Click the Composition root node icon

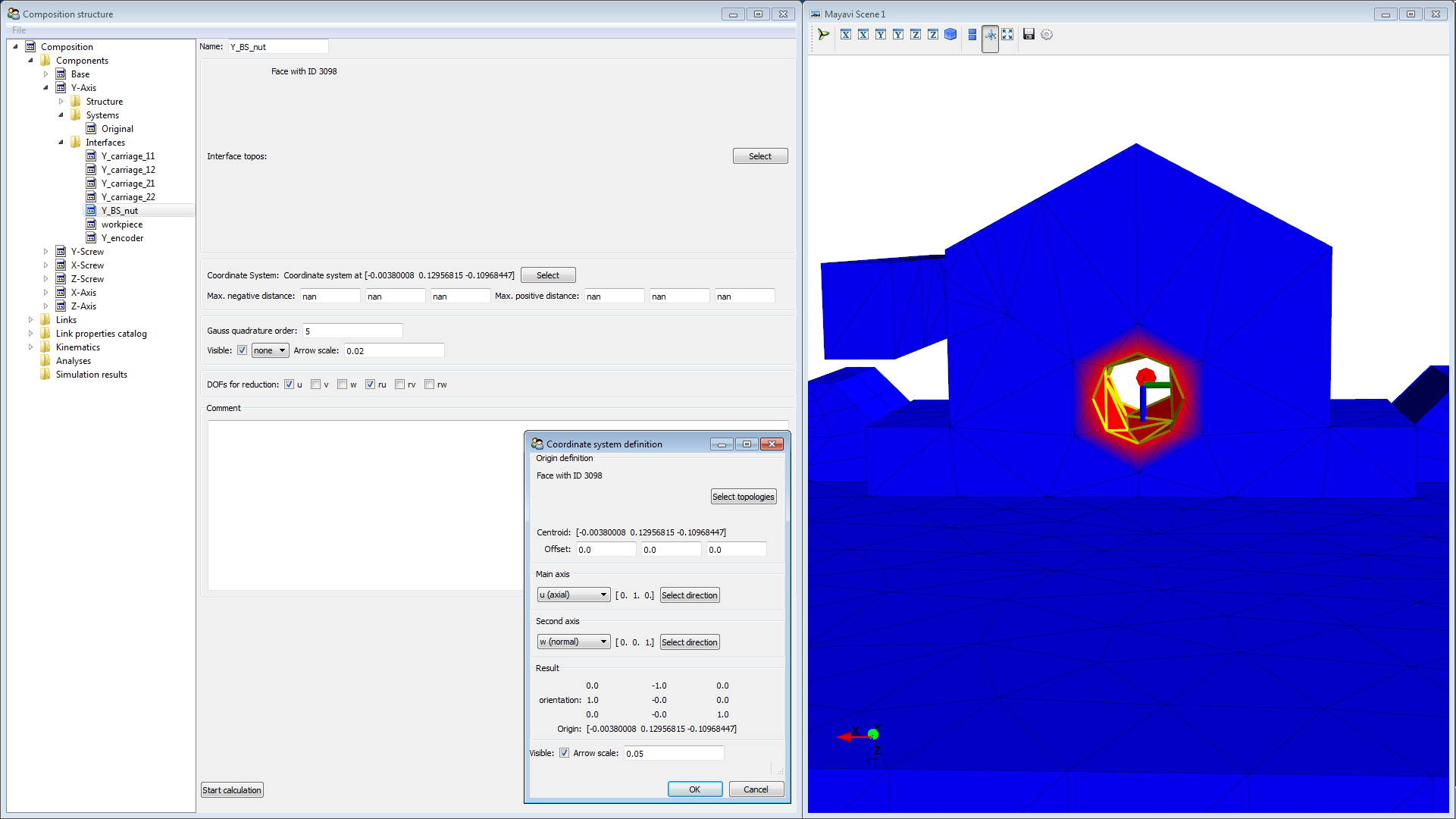[30, 46]
